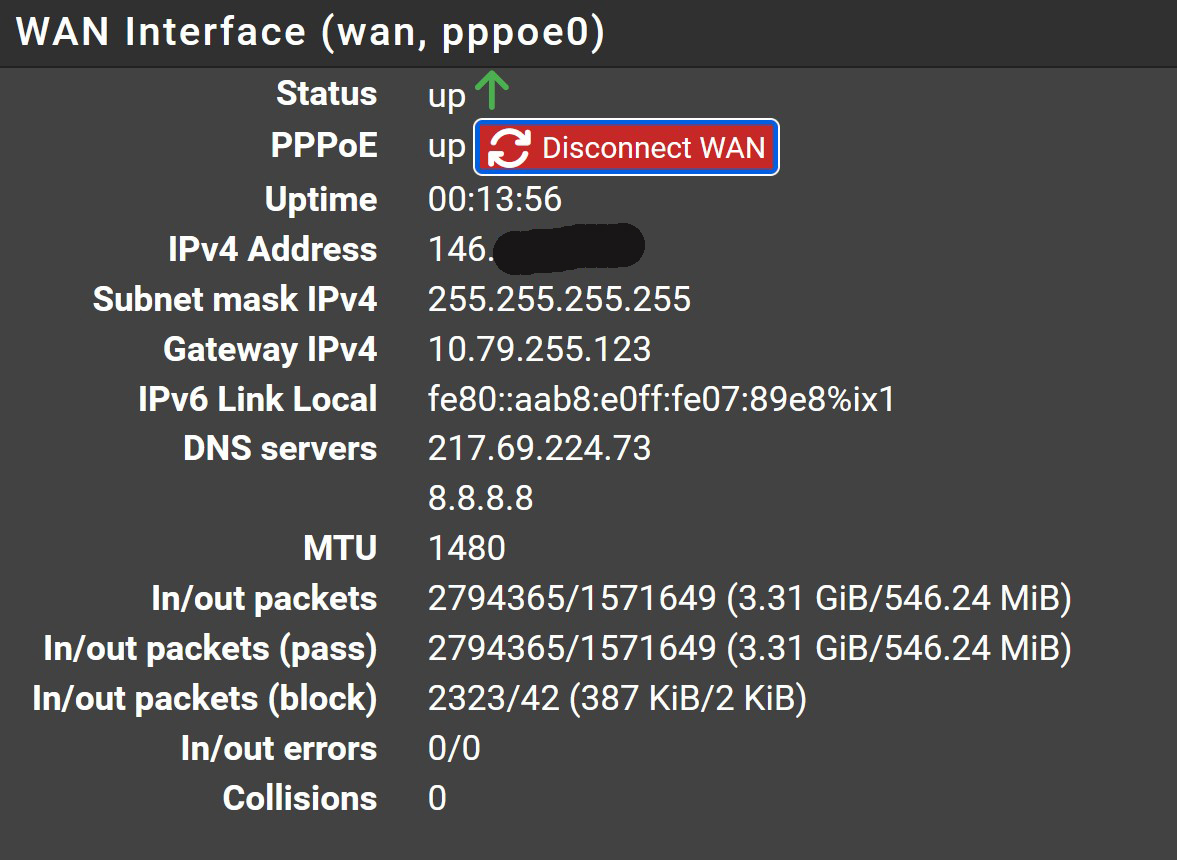Click the Subnet mask 255.255.255.255 value
The height and width of the screenshot is (860, 1177).
click(559, 299)
